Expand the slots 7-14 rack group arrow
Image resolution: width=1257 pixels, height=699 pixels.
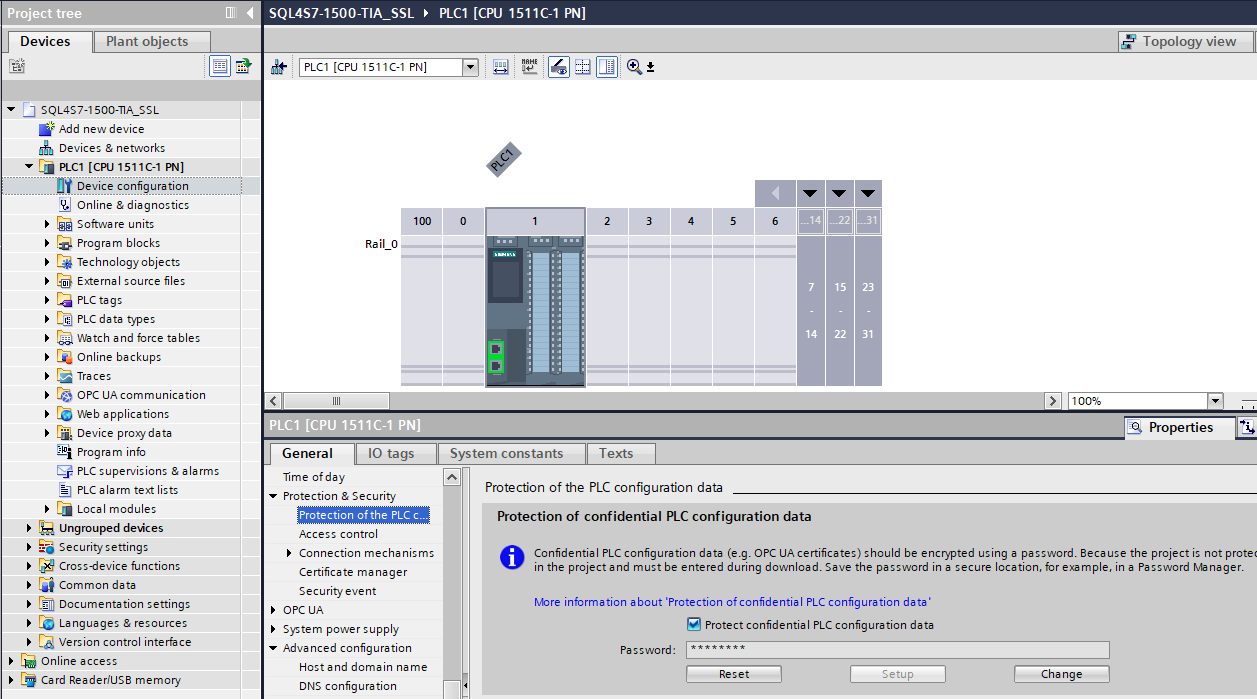[x=810, y=193]
